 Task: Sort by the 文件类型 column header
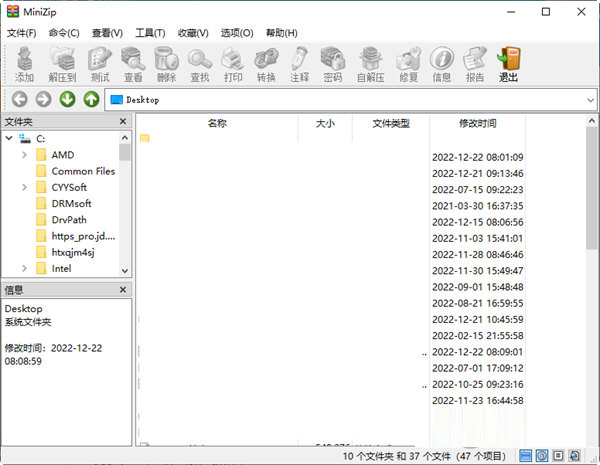click(391, 123)
